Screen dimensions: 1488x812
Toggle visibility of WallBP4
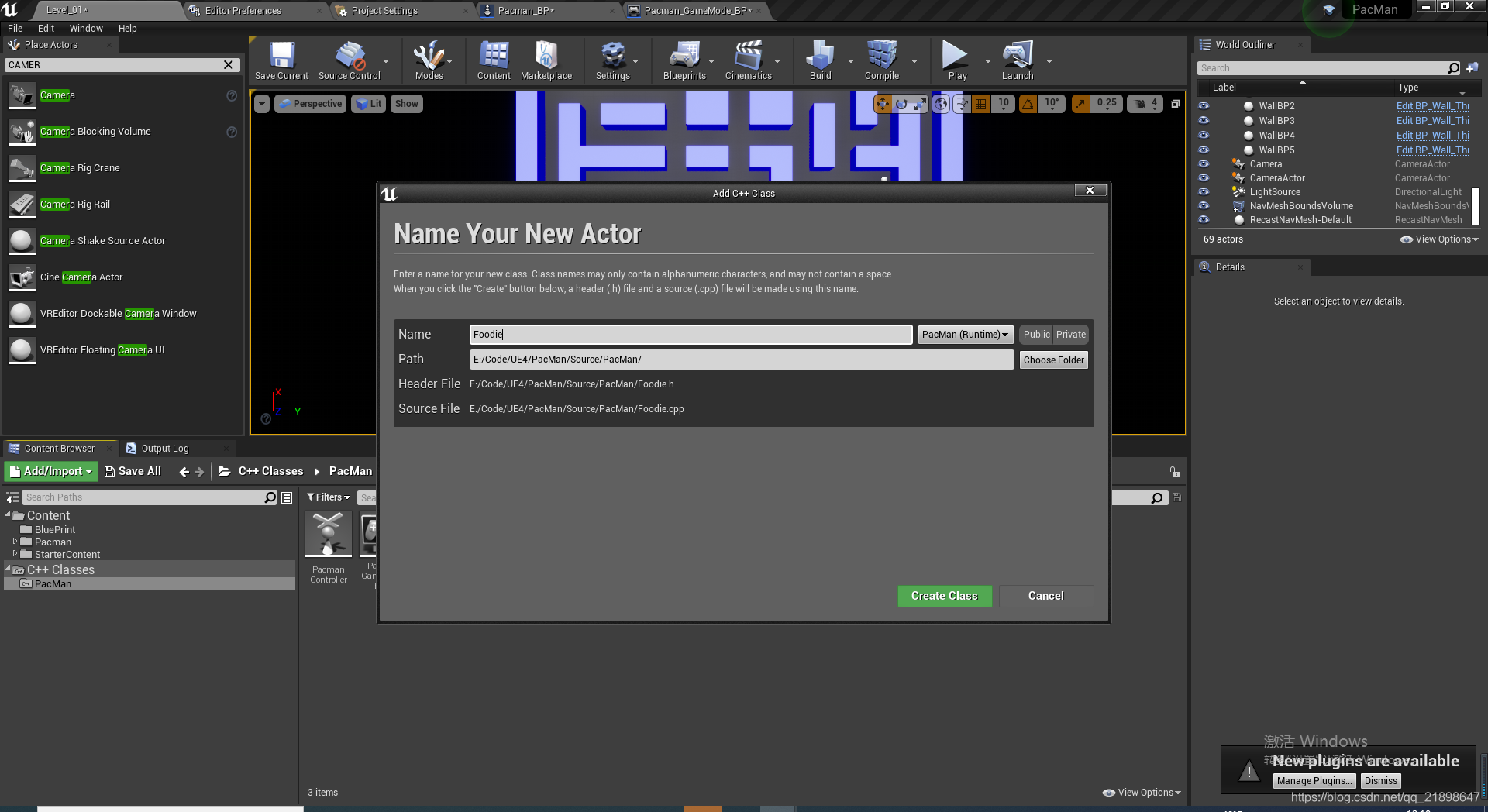point(1204,135)
